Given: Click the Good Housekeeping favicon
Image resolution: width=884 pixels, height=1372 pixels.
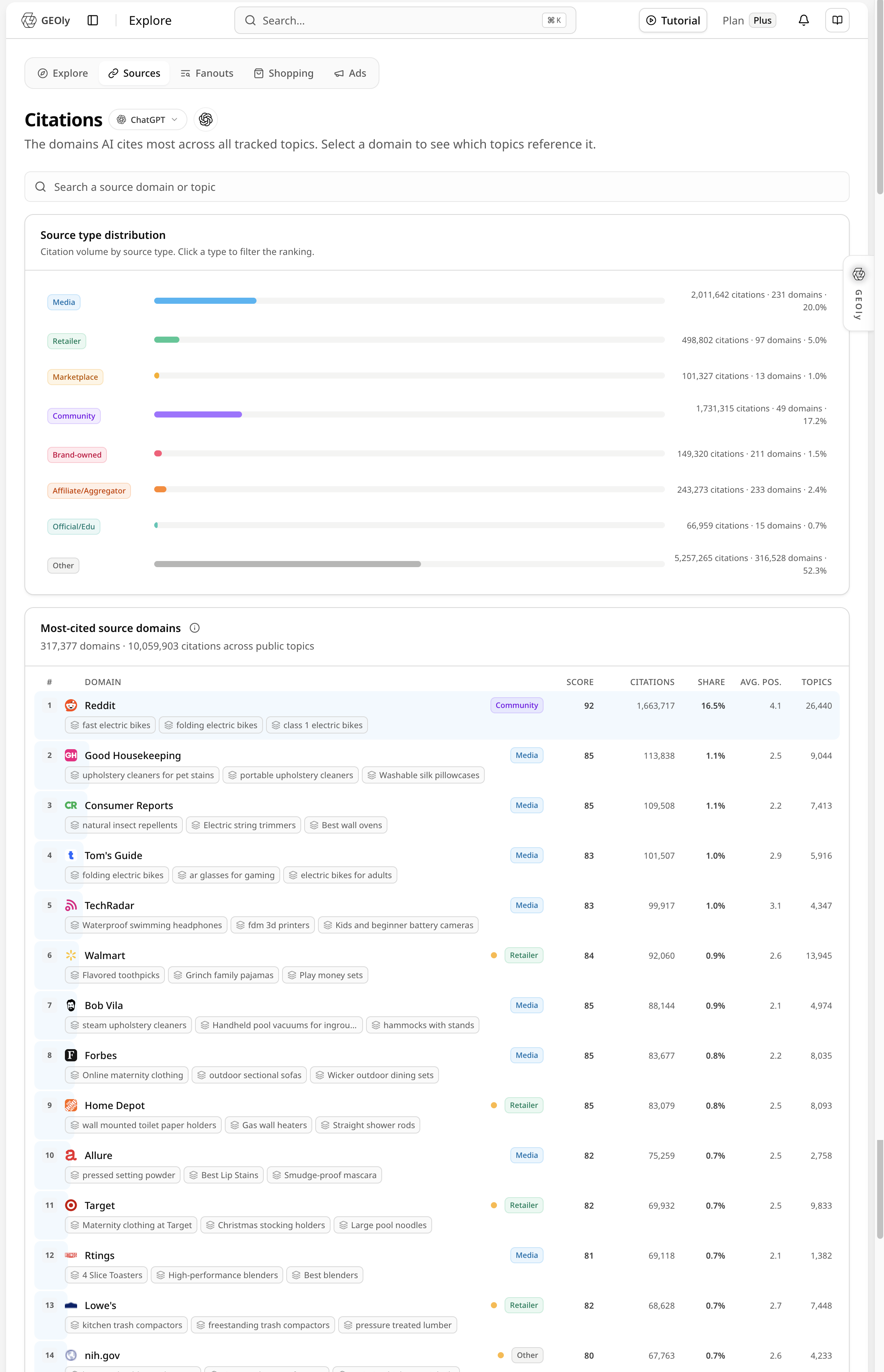Looking at the screenshot, I should [71, 755].
